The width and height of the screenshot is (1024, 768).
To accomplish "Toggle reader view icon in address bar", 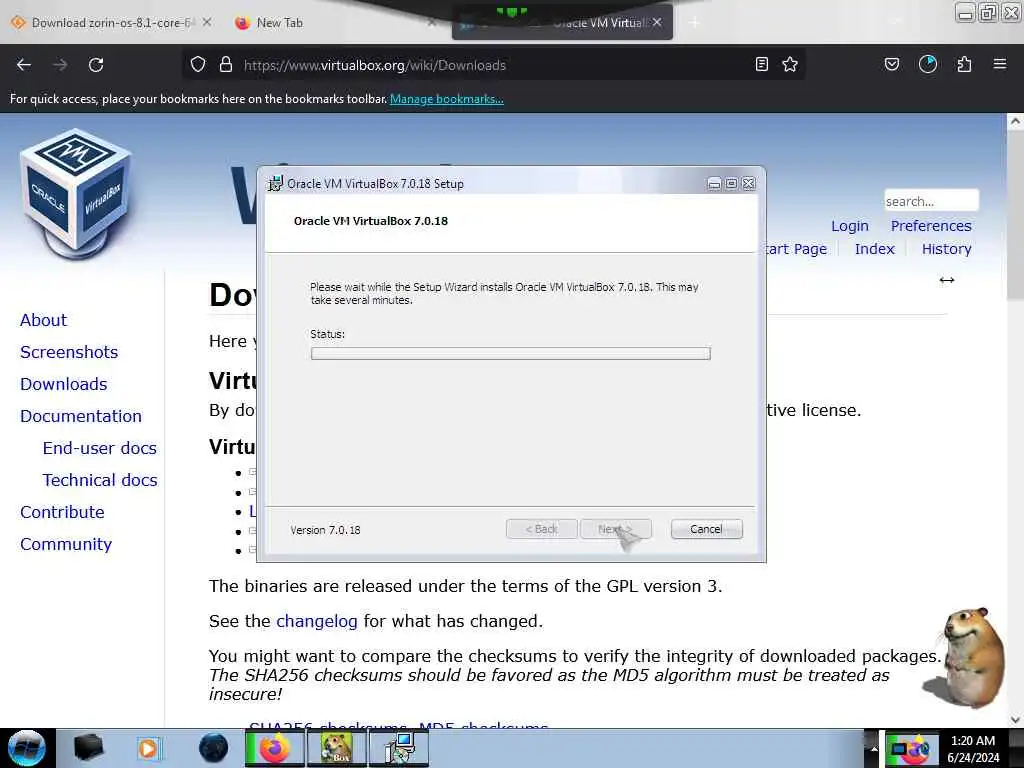I will pos(761,64).
